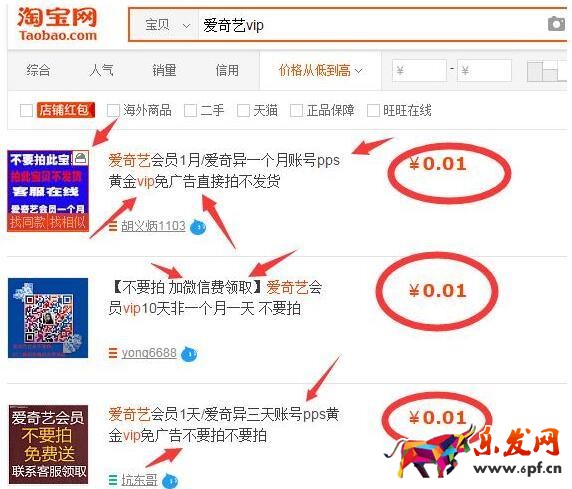
Task: Open seller link 胡义炳1103
Action: 153,226
